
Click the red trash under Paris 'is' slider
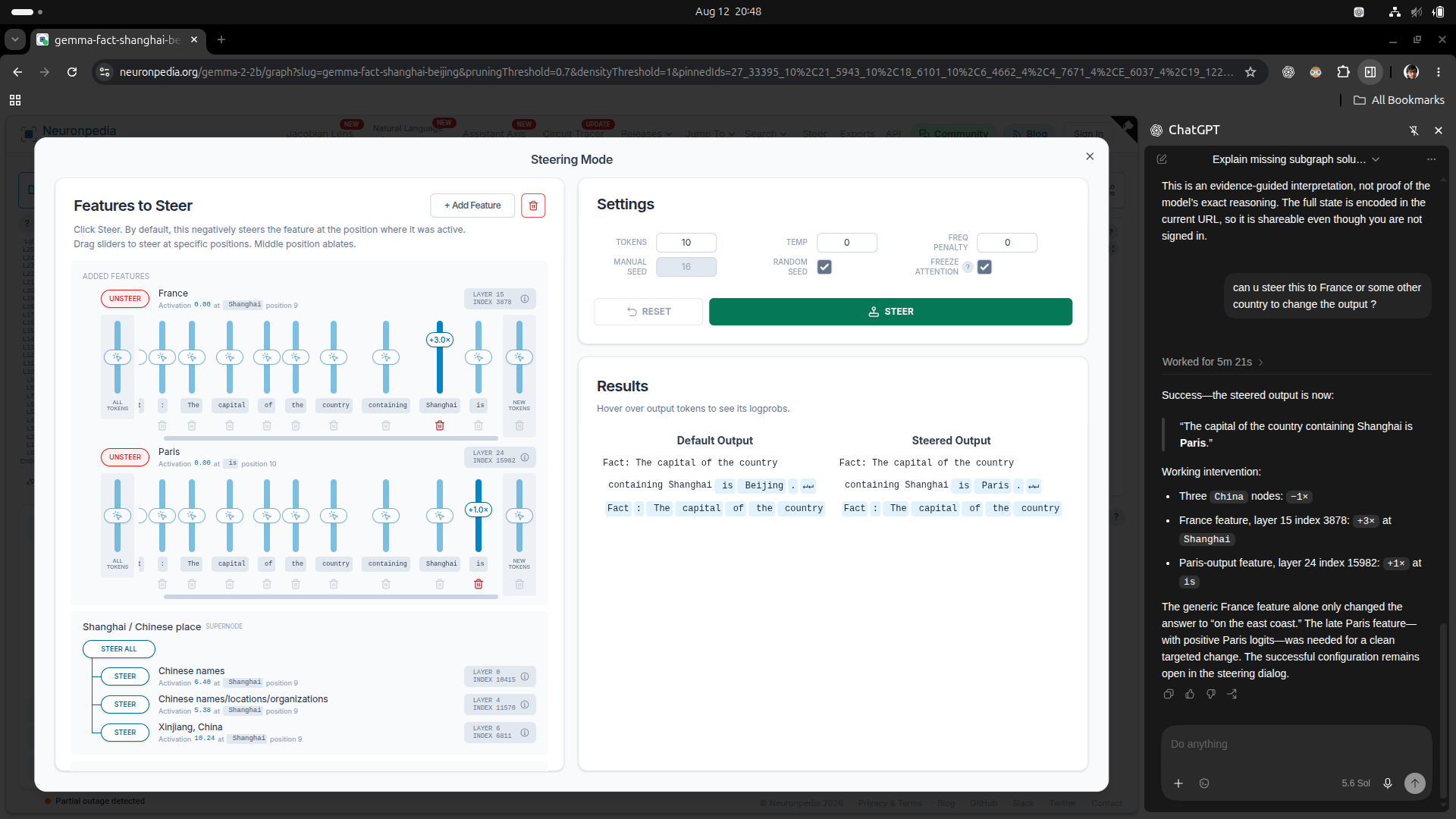point(479,584)
